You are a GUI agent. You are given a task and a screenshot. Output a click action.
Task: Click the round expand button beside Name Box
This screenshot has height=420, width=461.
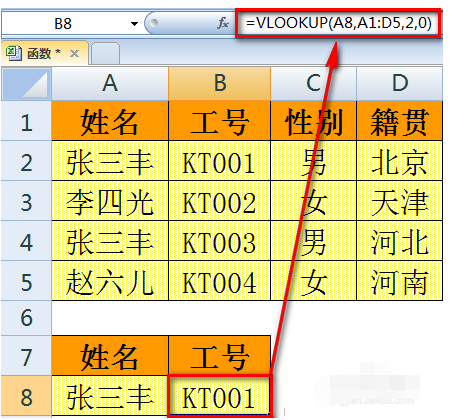[x=154, y=23]
